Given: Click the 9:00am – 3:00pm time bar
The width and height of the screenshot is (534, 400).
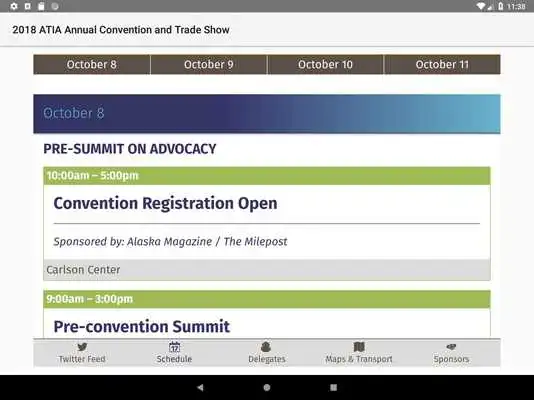Looking at the screenshot, I should tap(267, 299).
